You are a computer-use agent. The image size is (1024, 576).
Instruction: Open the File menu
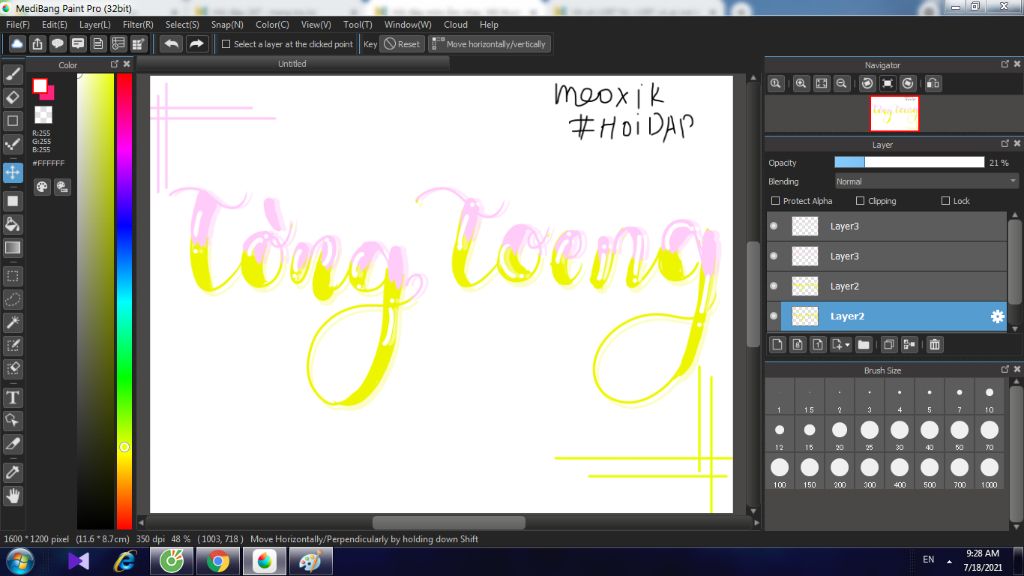click(x=18, y=25)
